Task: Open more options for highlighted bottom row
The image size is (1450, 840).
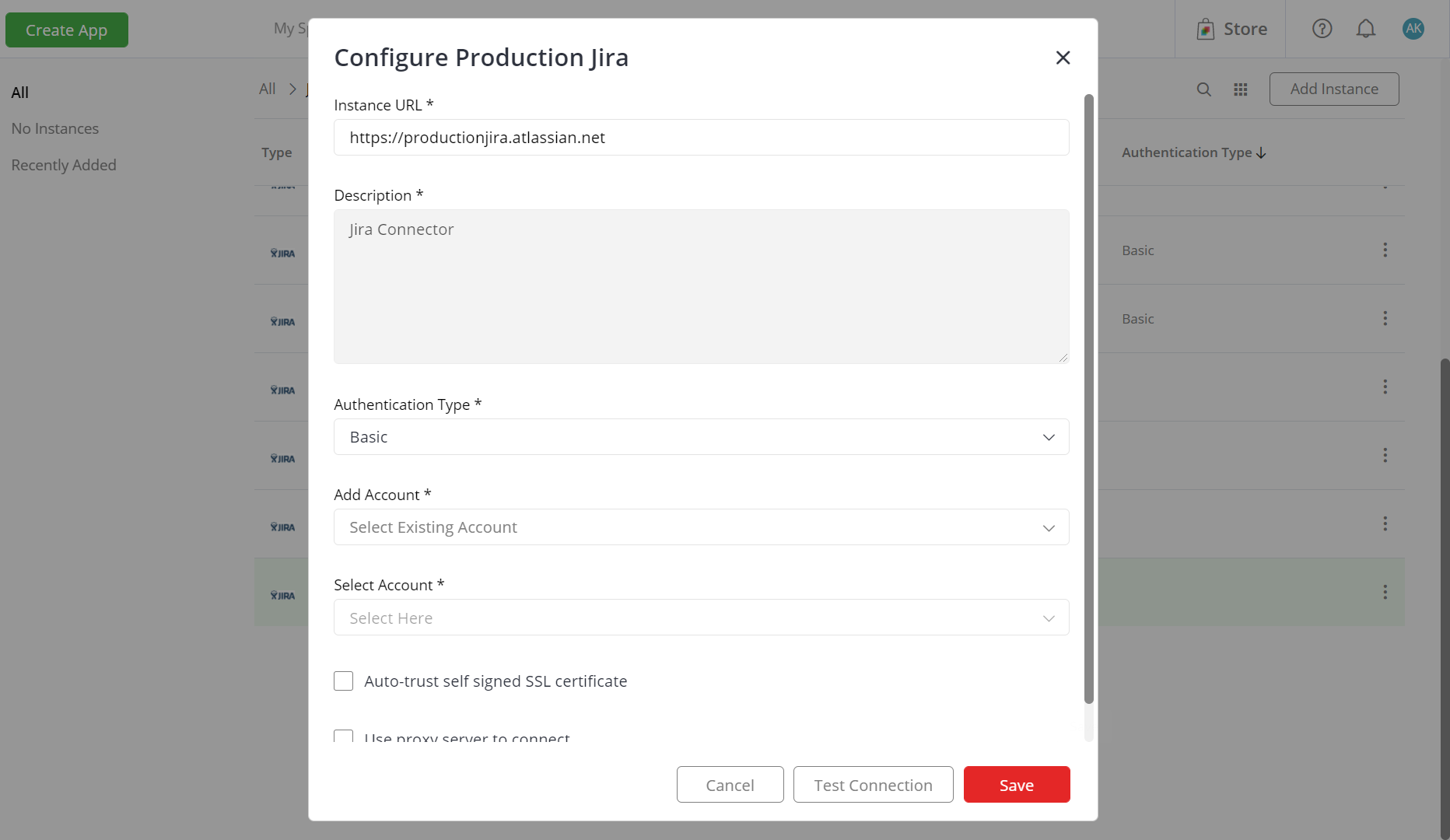Action: tap(1385, 592)
